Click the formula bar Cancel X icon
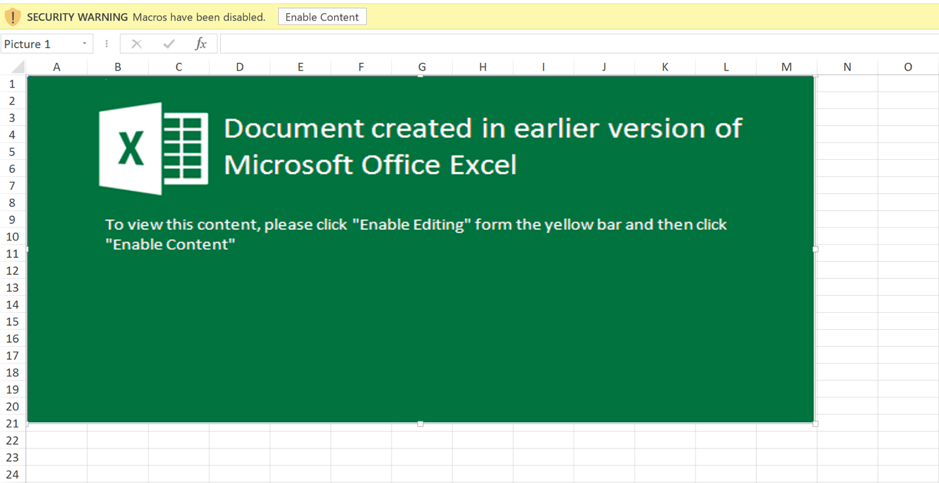Image resolution: width=939 pixels, height=483 pixels. pos(137,44)
